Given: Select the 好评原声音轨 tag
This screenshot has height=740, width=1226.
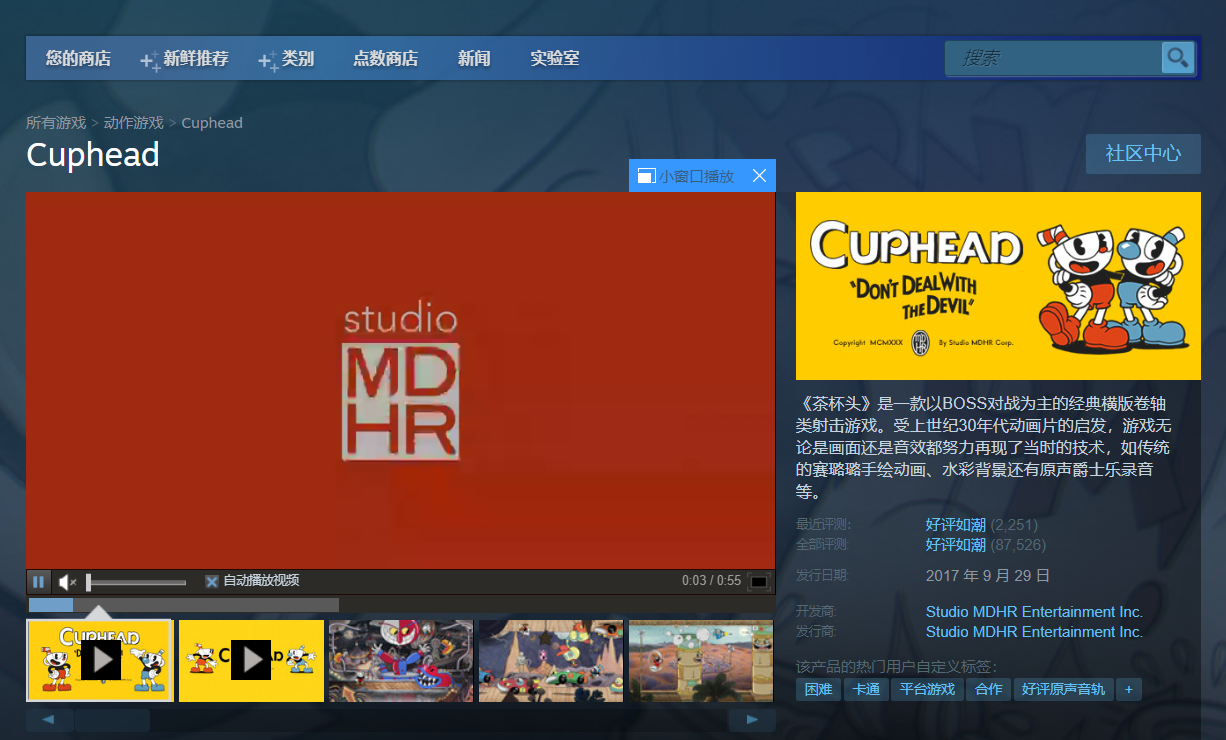Looking at the screenshot, I should (x=1064, y=689).
